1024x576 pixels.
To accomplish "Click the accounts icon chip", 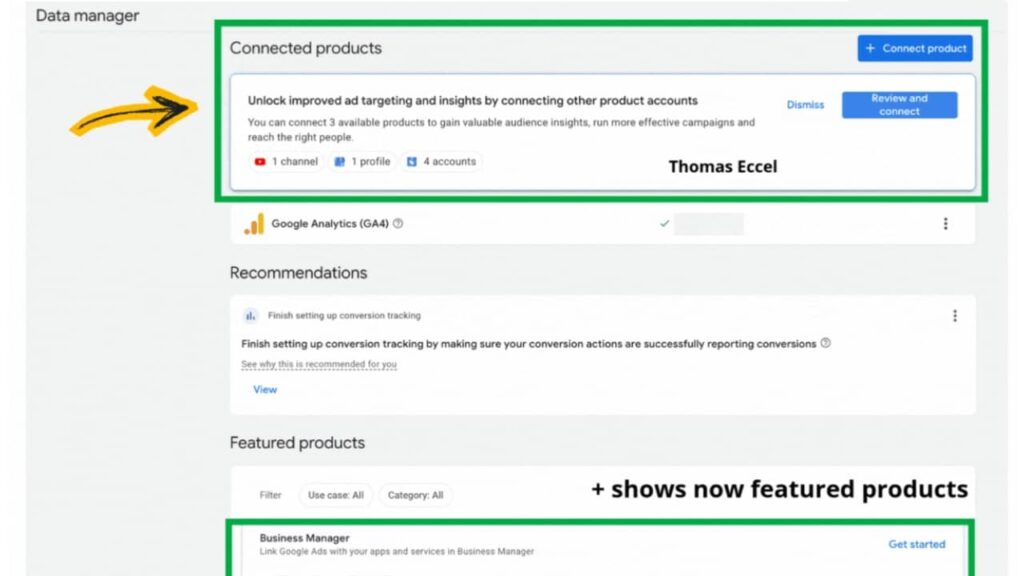I will pyautogui.click(x=412, y=161).
